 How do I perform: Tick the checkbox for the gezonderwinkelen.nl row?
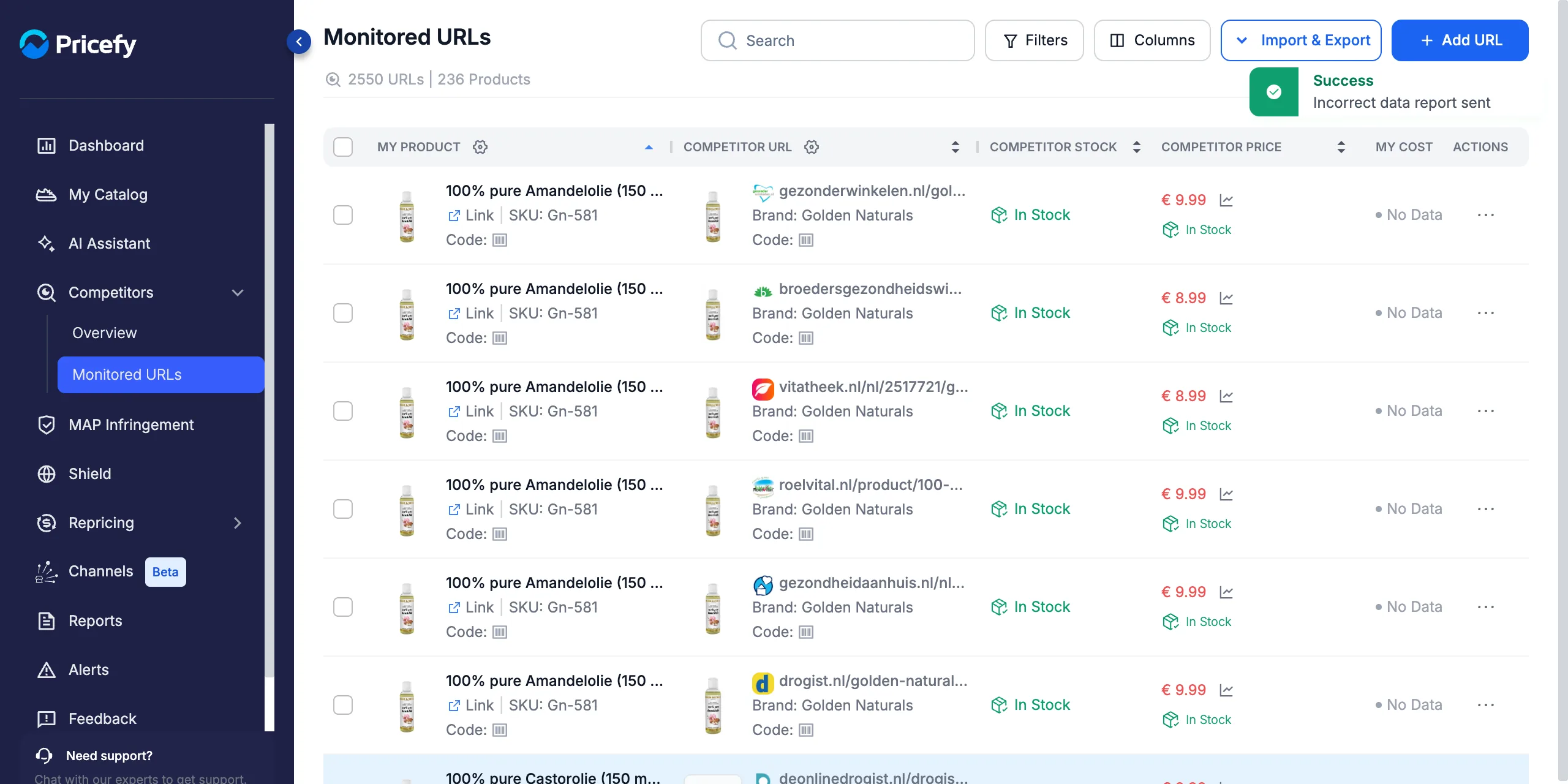pos(343,215)
